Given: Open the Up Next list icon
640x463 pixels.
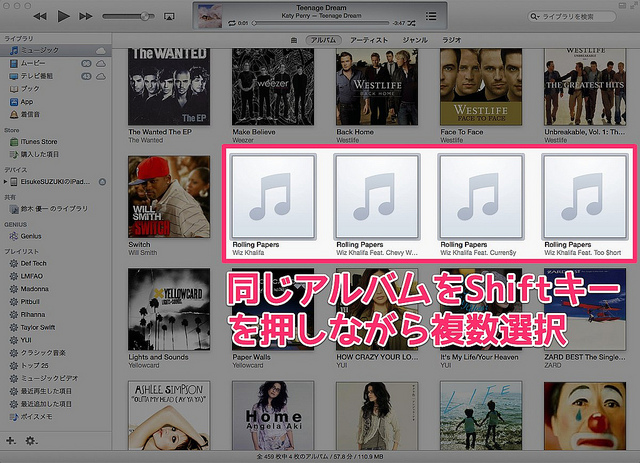Looking at the screenshot, I should [431, 16].
